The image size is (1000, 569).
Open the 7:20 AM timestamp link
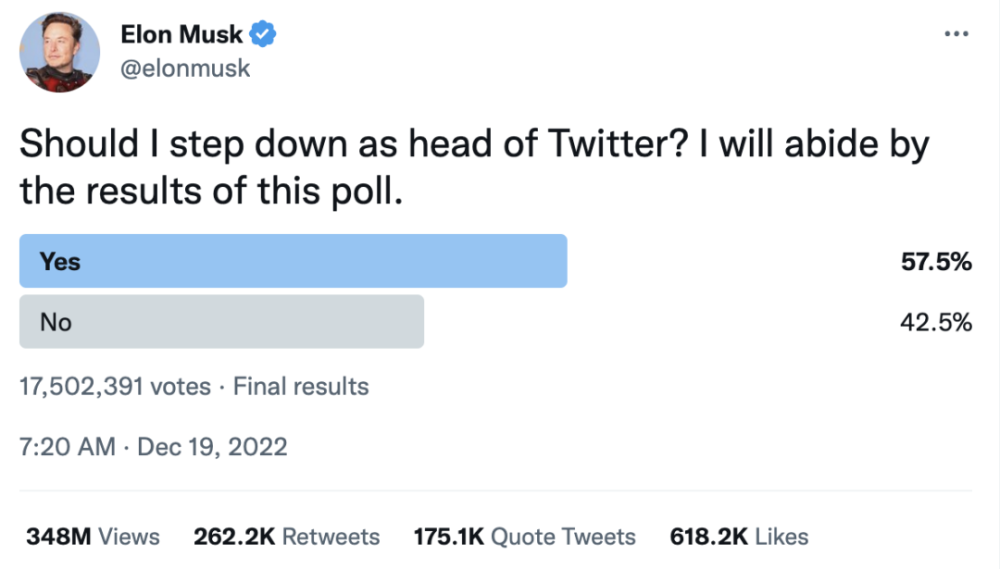tap(67, 446)
